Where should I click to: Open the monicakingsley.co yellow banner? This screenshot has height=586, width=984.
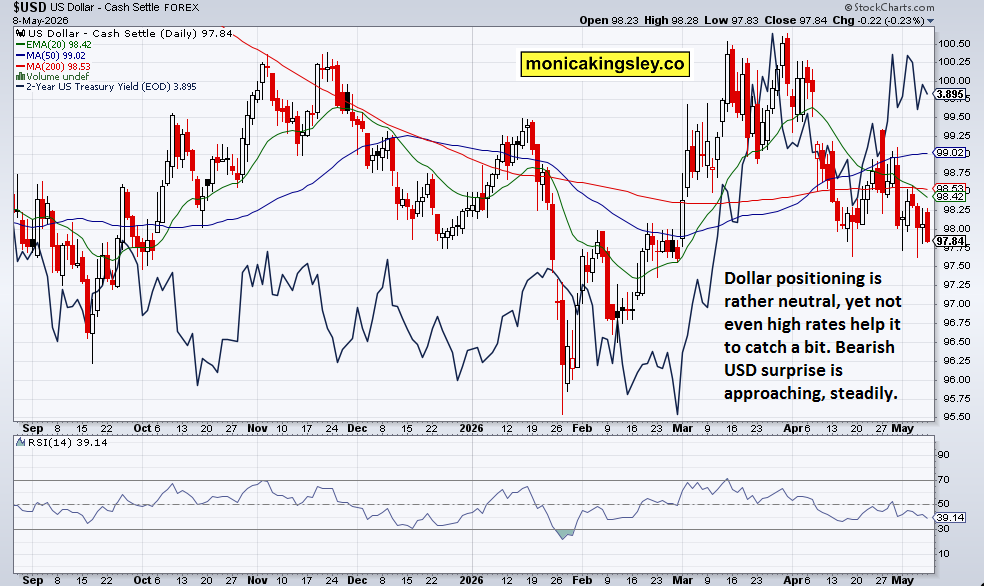point(605,64)
